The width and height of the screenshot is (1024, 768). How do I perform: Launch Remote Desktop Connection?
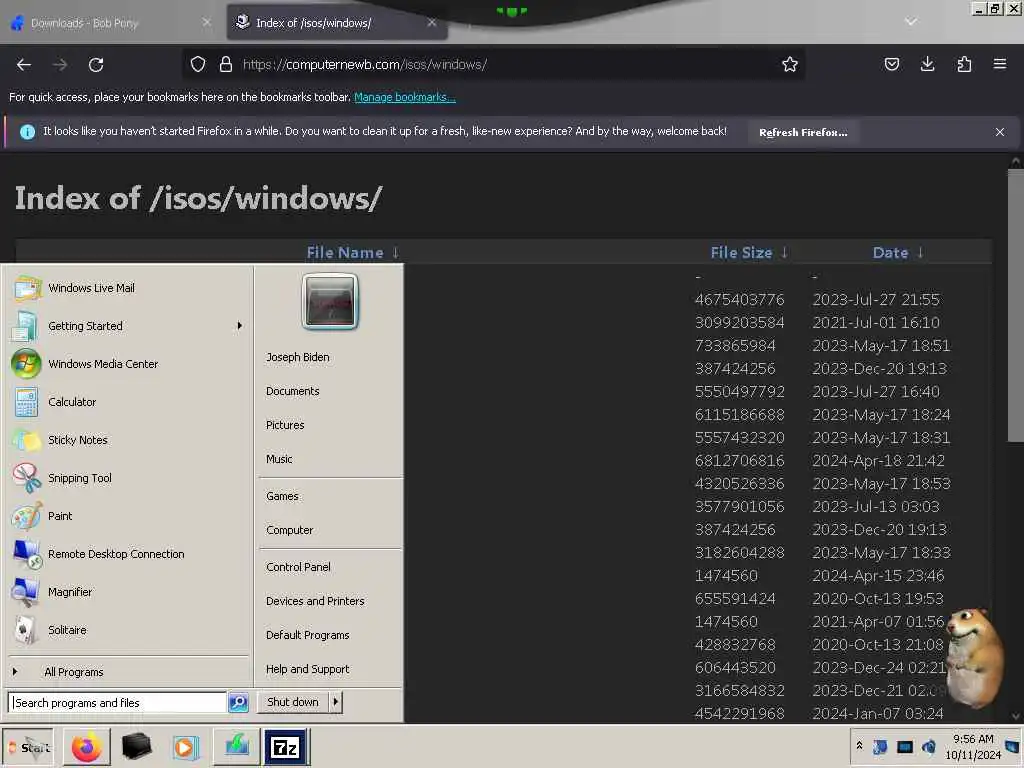[127, 554]
